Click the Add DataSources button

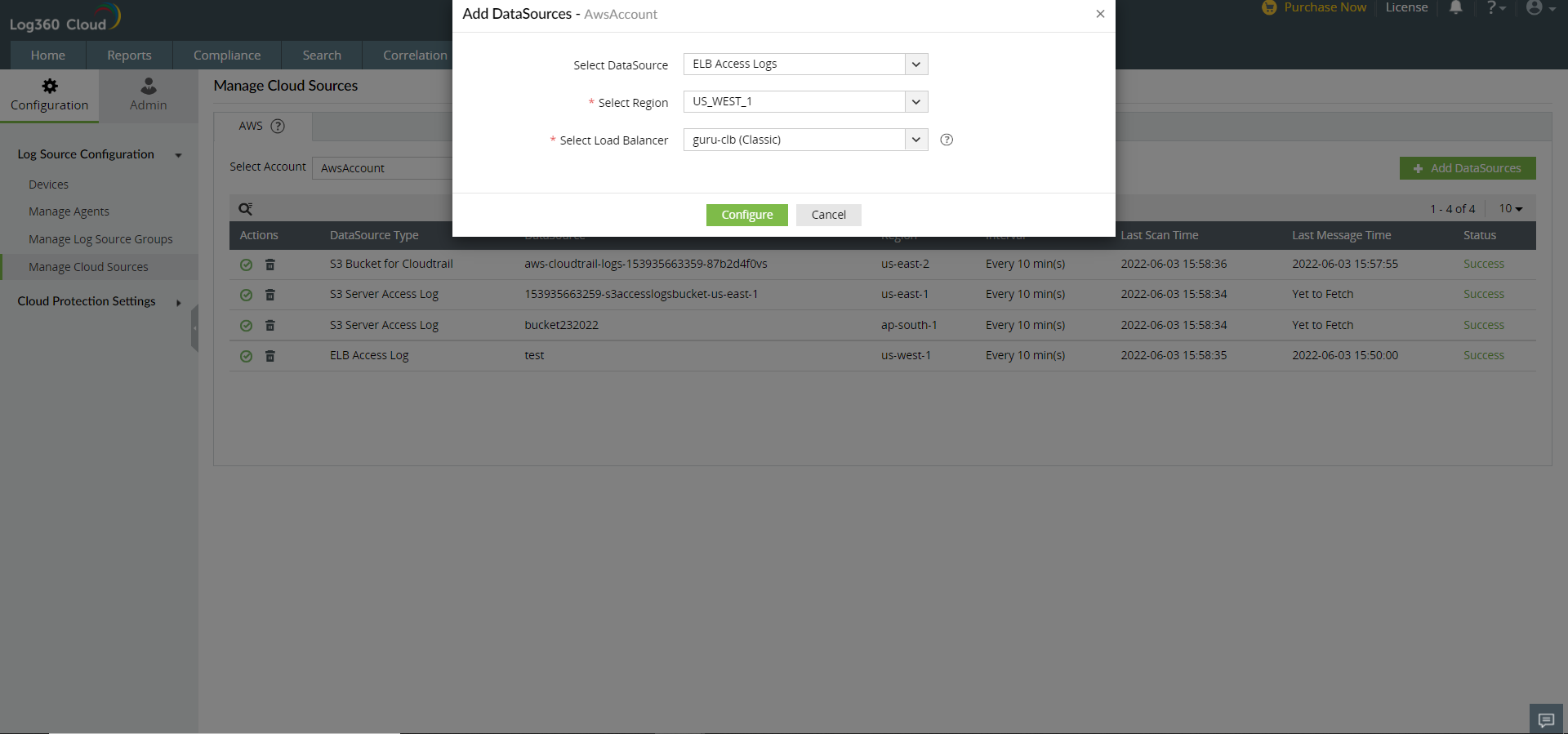point(1468,168)
